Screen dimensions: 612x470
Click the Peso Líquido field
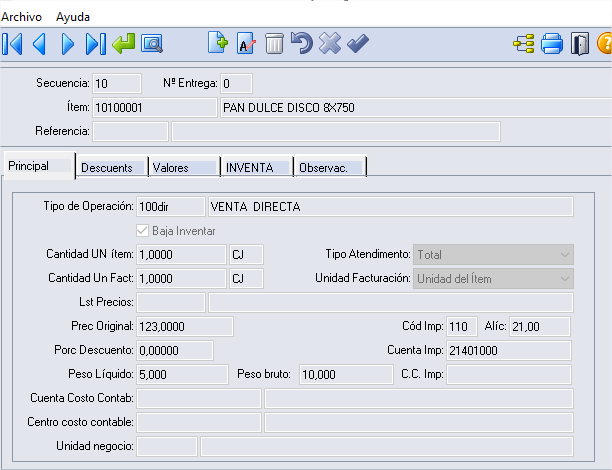182,374
